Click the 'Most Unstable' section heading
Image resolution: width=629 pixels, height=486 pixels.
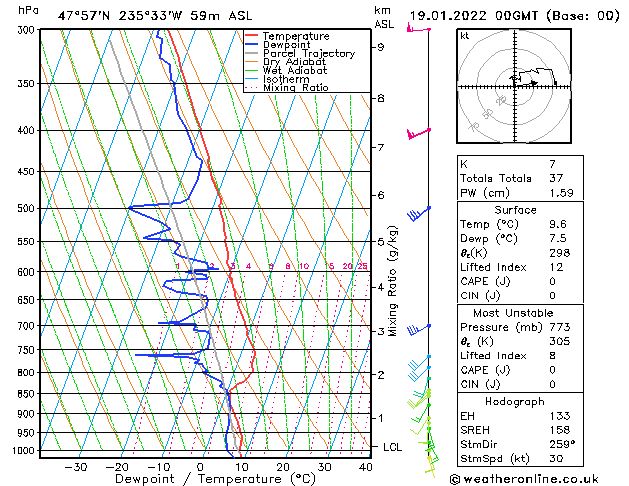[513, 313]
